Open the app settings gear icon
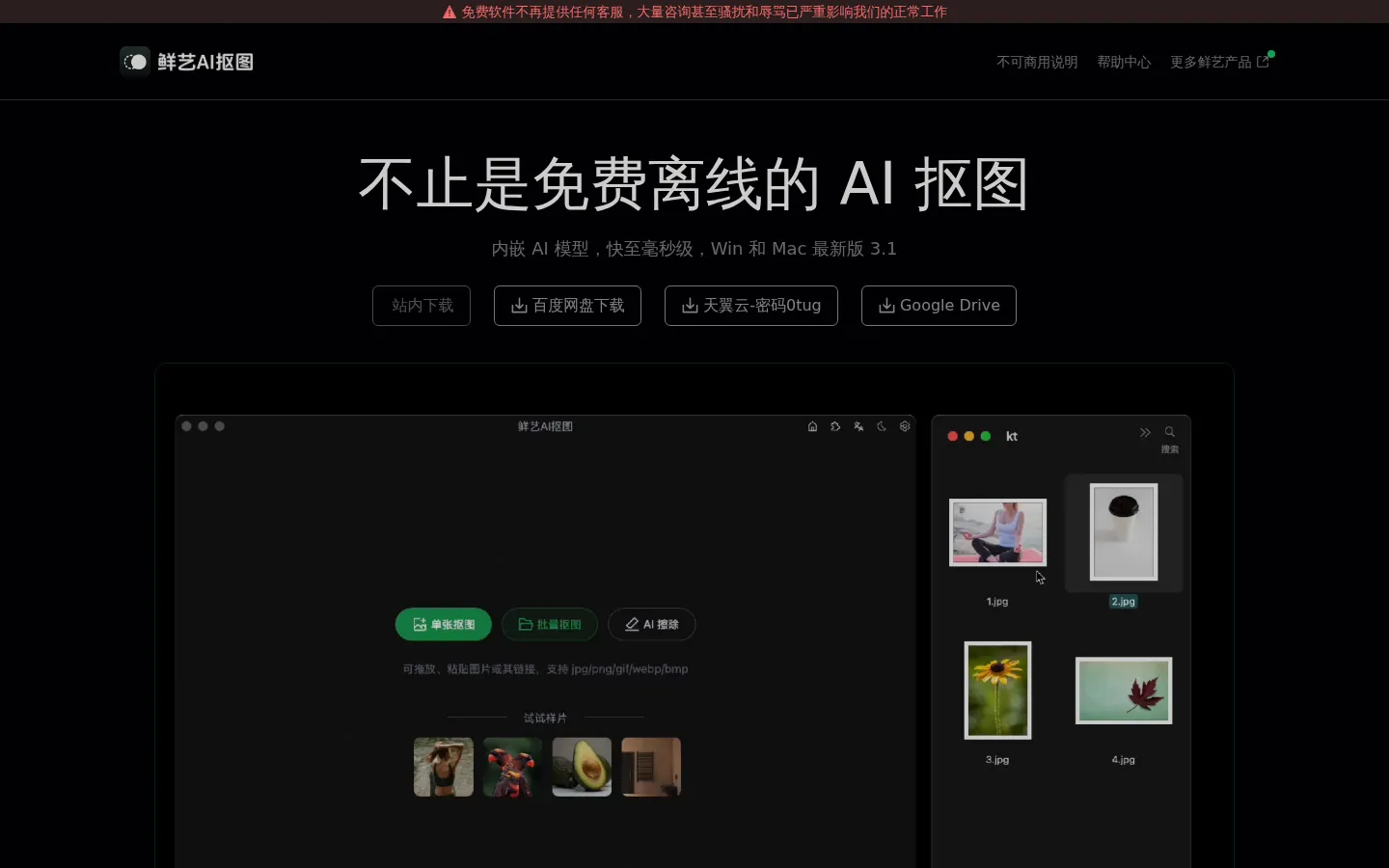Screen dimensions: 1389x868 (x=905, y=426)
